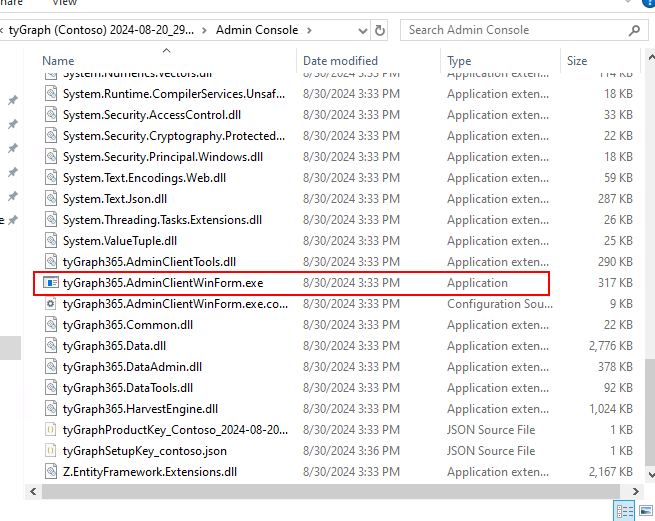Select file name tyGraph365.HarvestEngine.dll

click(140, 409)
